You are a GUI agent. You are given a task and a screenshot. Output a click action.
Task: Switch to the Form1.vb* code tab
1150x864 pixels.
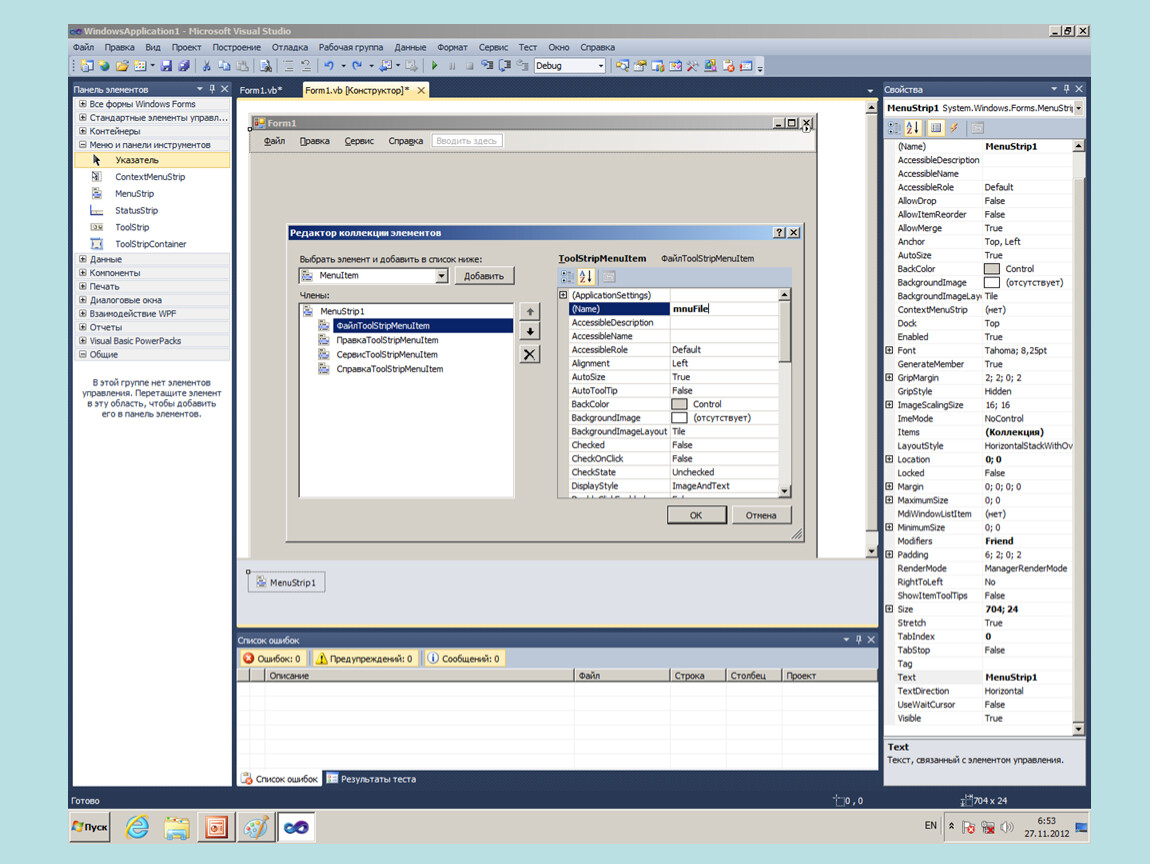point(260,90)
